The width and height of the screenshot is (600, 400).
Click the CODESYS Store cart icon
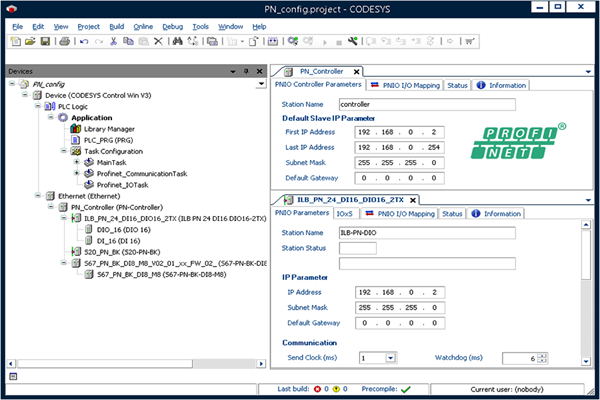pyautogui.click(x=470, y=41)
